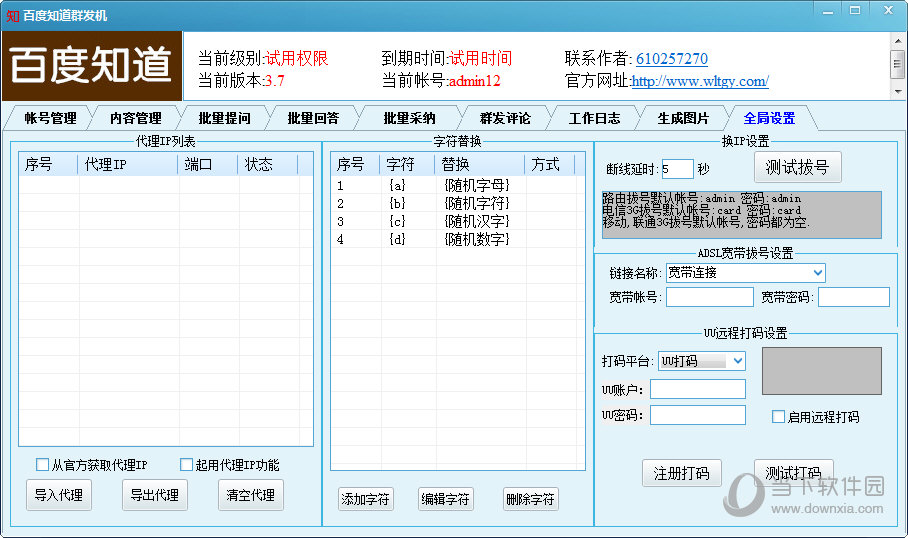
Task: Click the captcha preview image box
Action: tap(822, 371)
